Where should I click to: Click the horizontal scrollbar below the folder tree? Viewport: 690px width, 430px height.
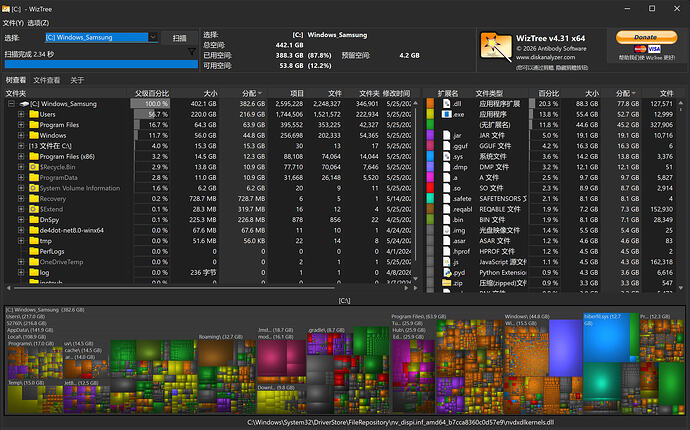coord(174,288)
